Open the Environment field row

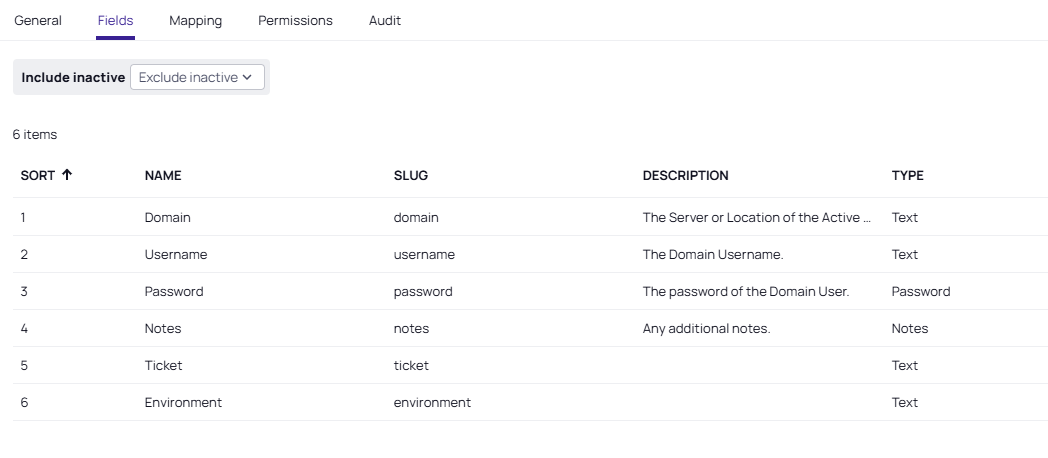coord(183,402)
